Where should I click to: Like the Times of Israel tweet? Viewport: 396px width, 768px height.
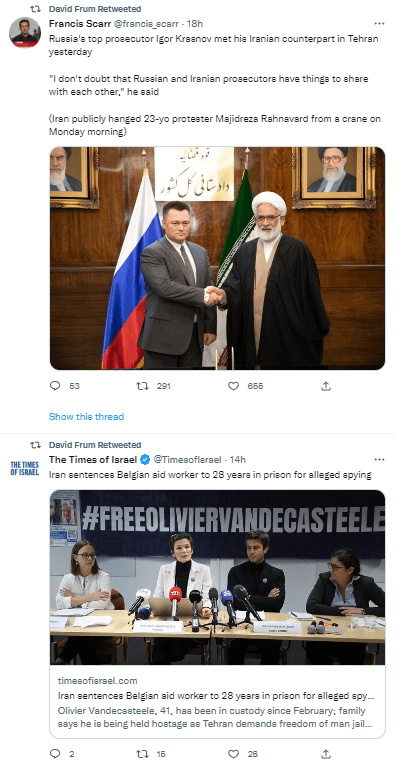coord(233,754)
